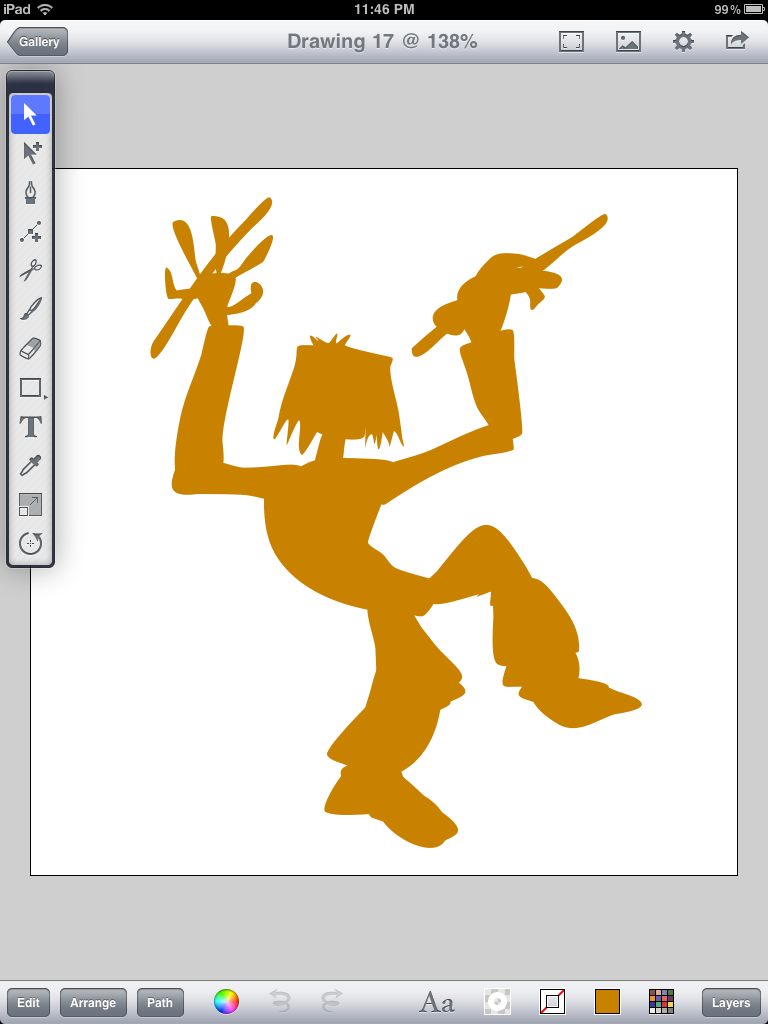Open the color swatches grid

(x=662, y=1002)
